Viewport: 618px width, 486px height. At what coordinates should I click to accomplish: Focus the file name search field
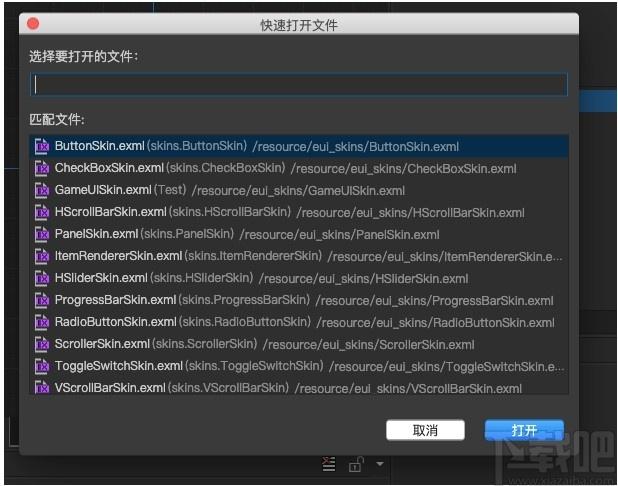pyautogui.click(x=299, y=84)
